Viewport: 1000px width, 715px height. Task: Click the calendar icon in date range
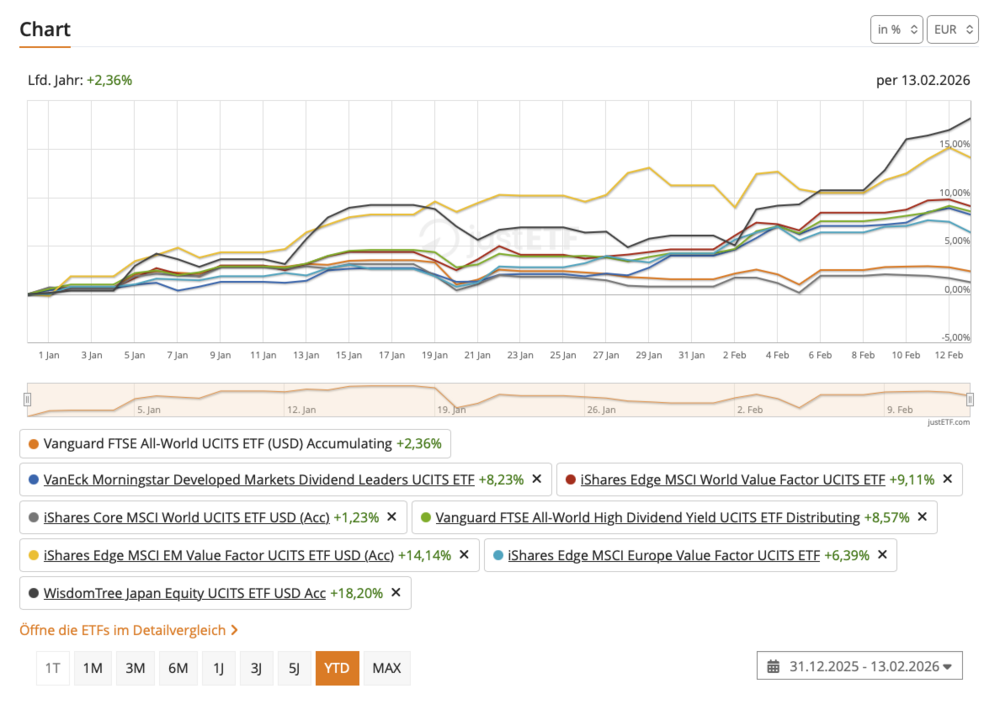point(773,667)
